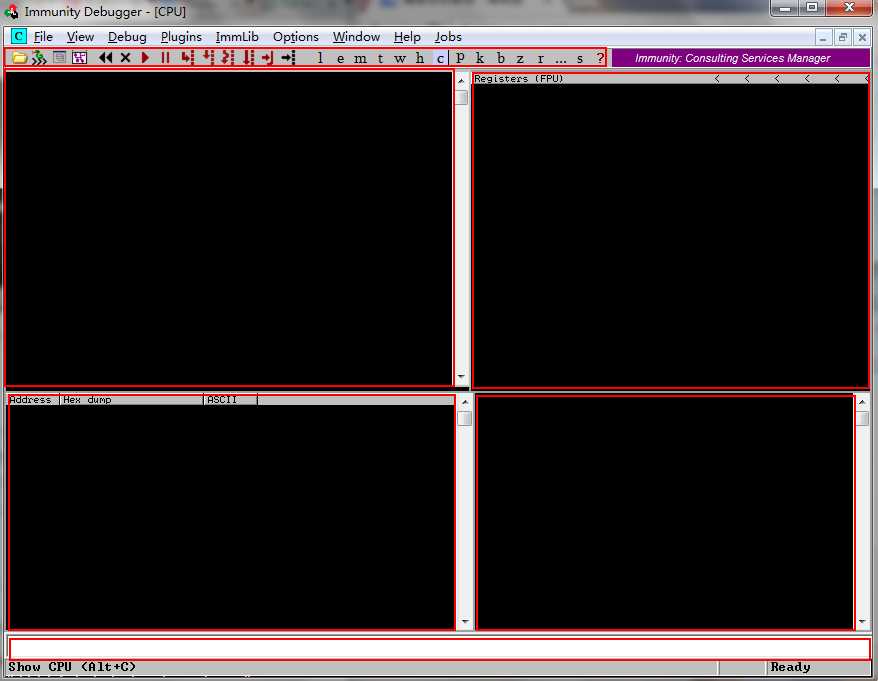Image resolution: width=878 pixels, height=681 pixels.
Task: Click the graph toolbar icon
Action: pyautogui.click(x=80, y=58)
